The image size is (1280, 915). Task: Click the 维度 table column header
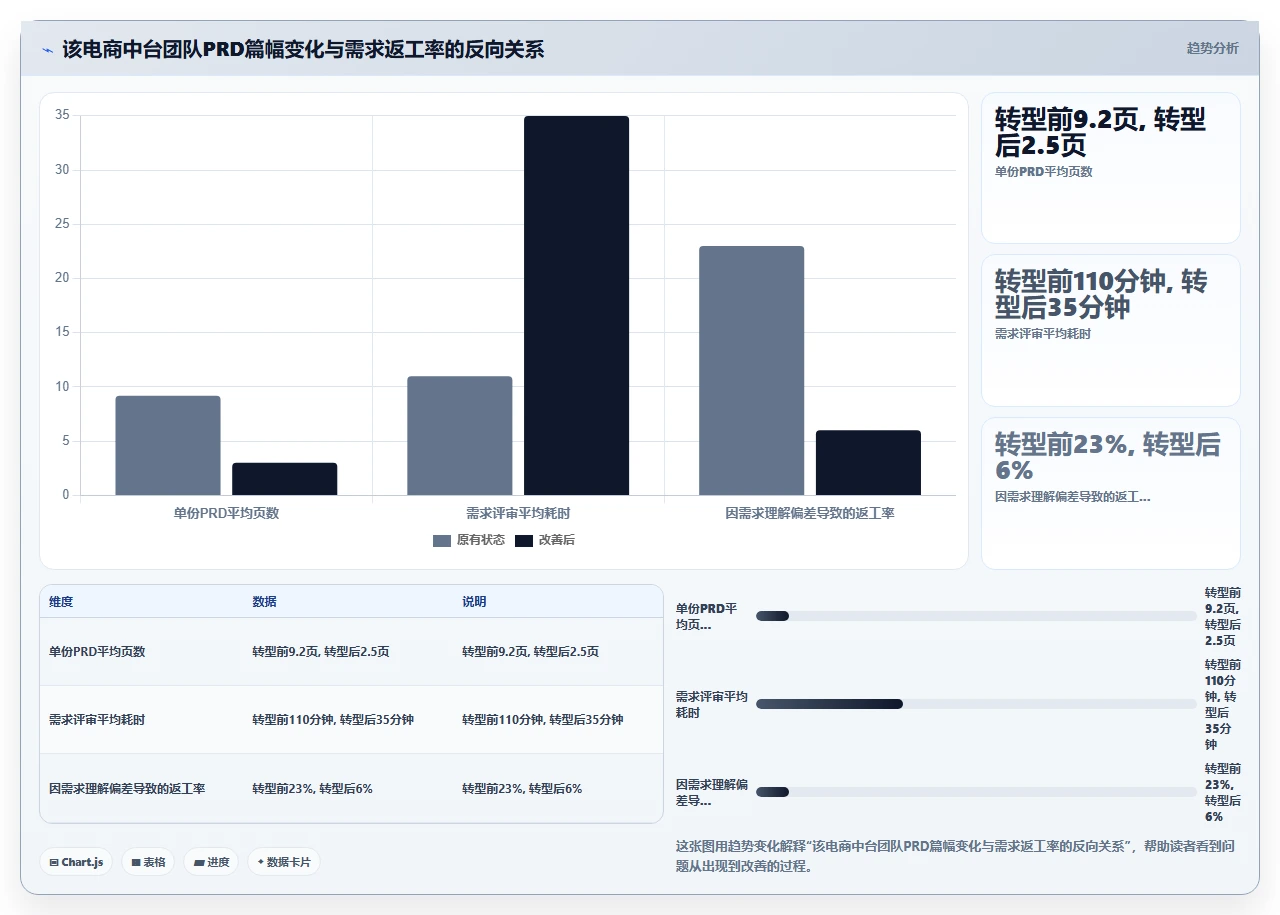coord(61,602)
